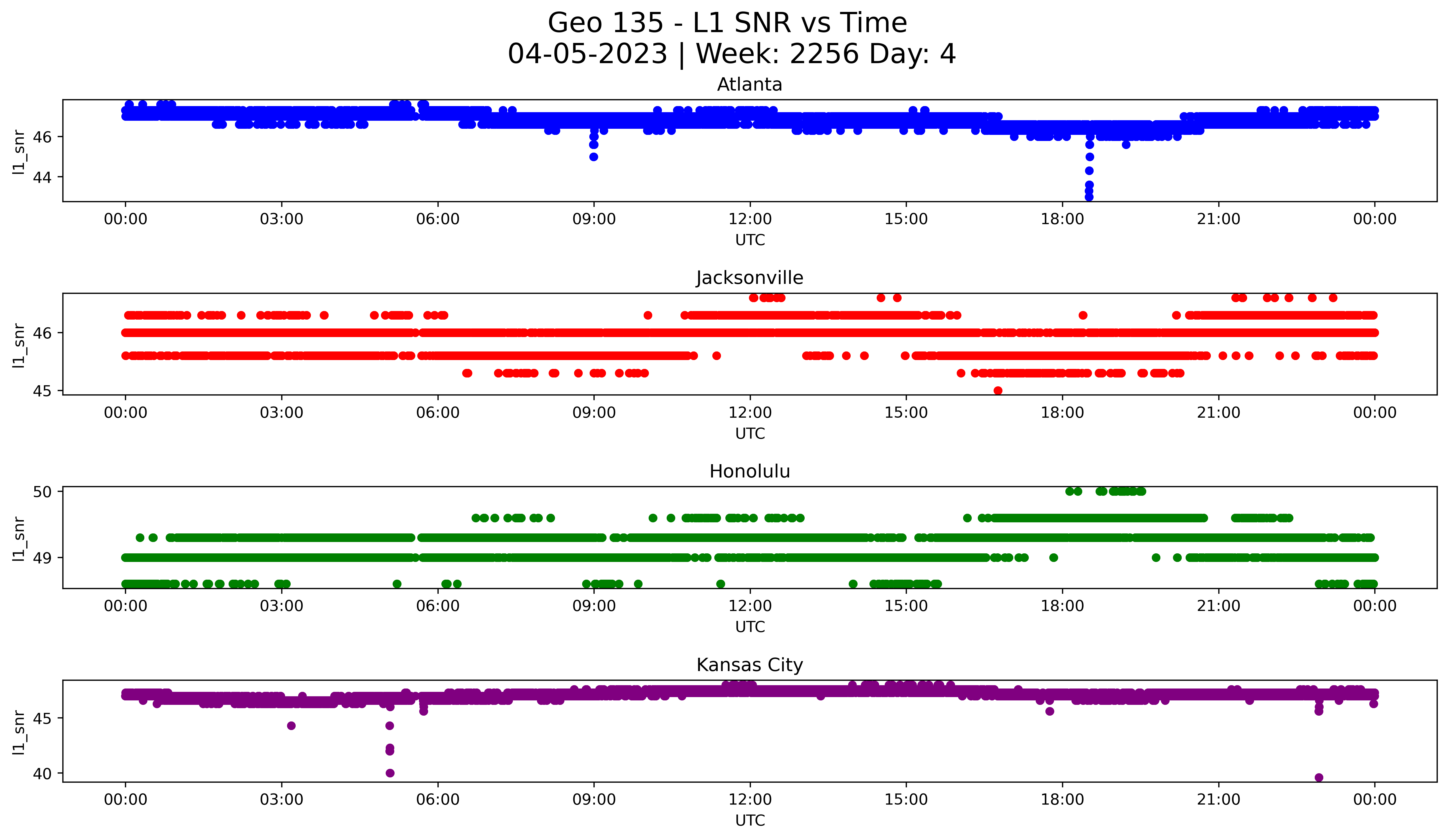Click the Honolulu subplot title
Screen dimensions: 1448x840
point(749,471)
